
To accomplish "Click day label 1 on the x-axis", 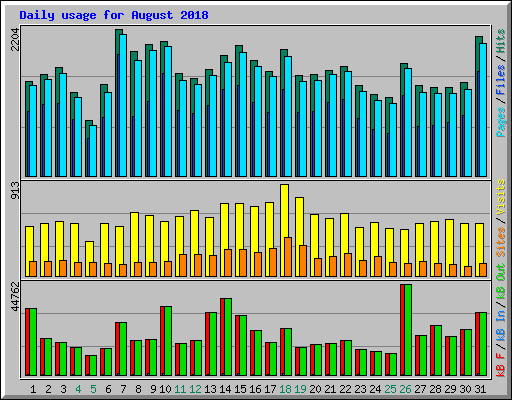I will pos(33,389).
